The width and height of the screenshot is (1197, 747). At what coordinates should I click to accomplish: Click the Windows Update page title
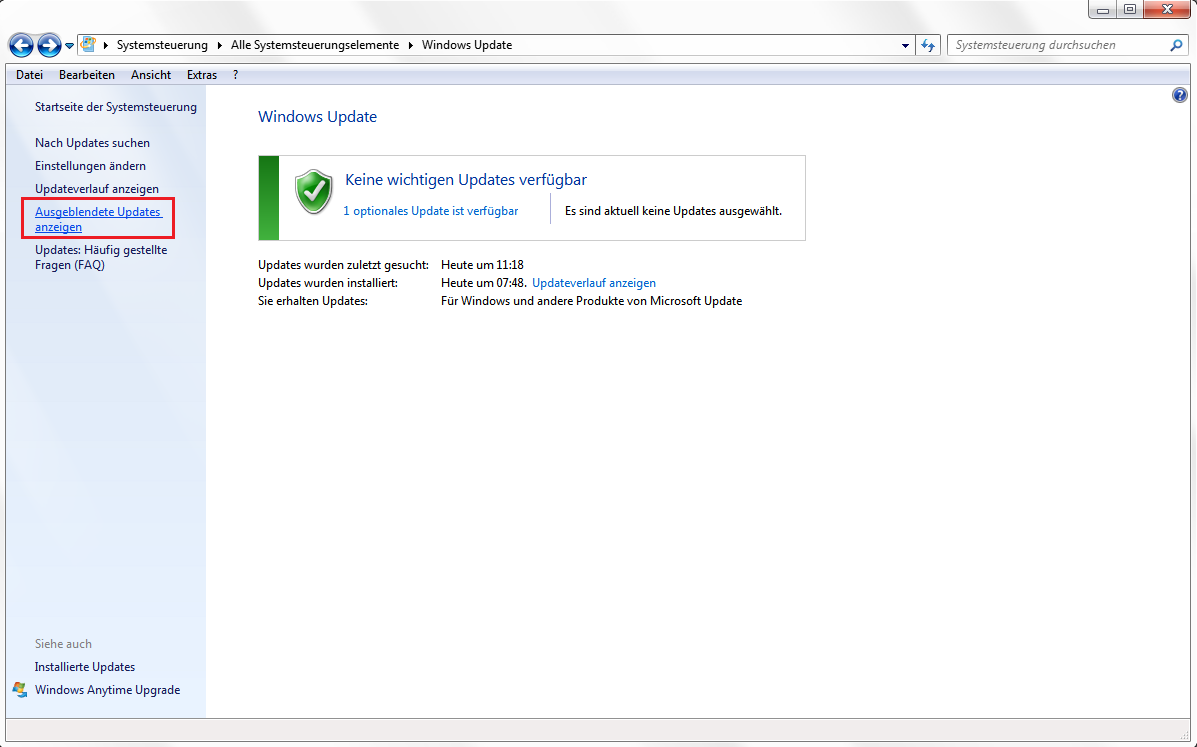click(x=318, y=117)
